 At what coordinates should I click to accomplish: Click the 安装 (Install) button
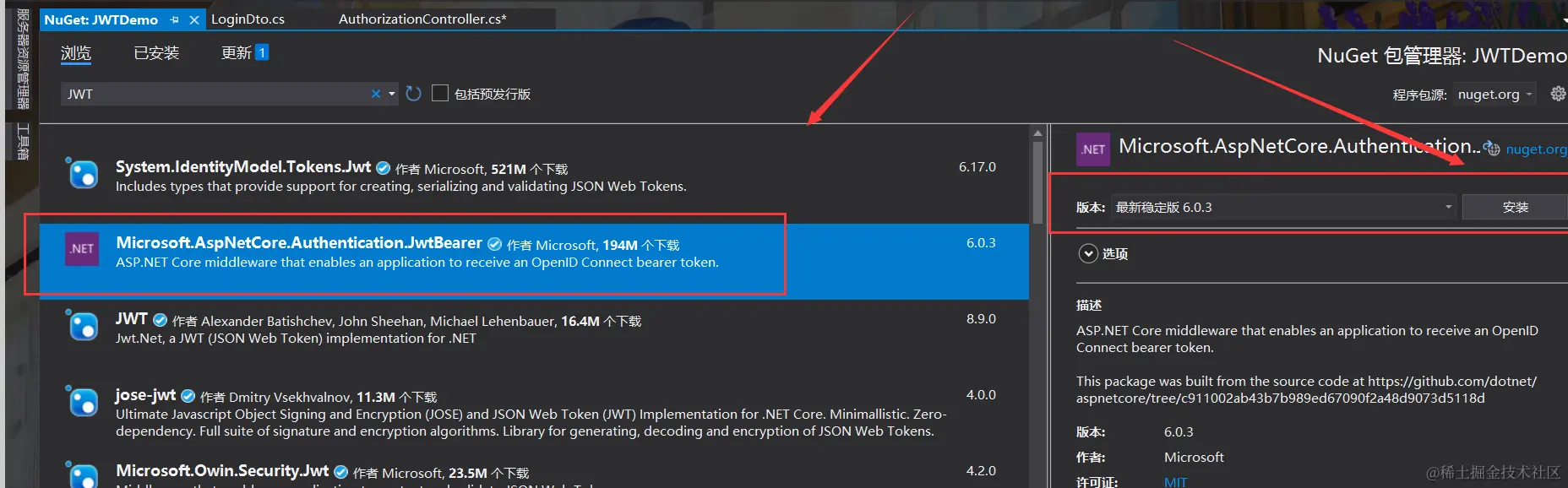[x=1515, y=207]
